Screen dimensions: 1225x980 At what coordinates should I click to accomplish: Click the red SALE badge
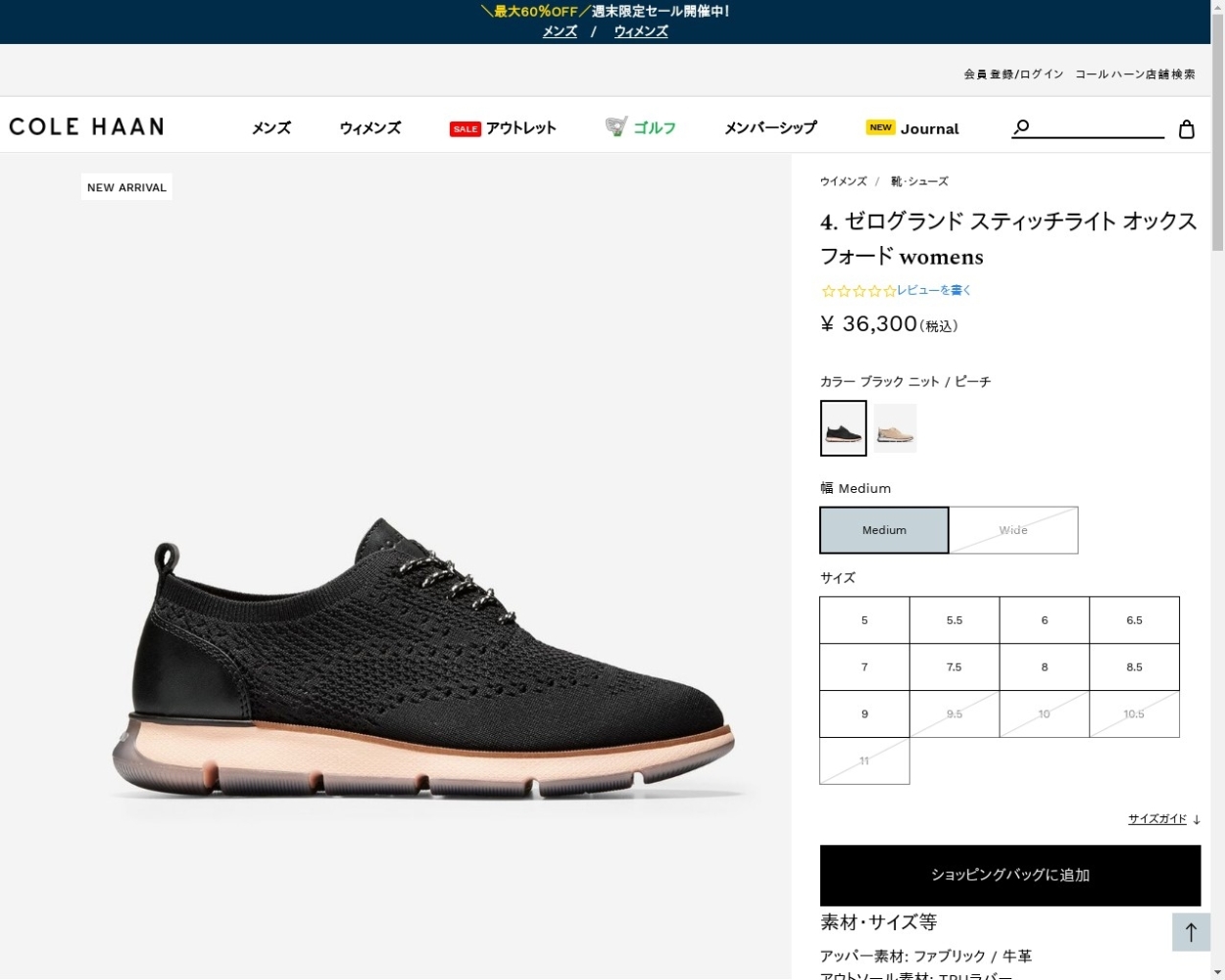point(465,129)
